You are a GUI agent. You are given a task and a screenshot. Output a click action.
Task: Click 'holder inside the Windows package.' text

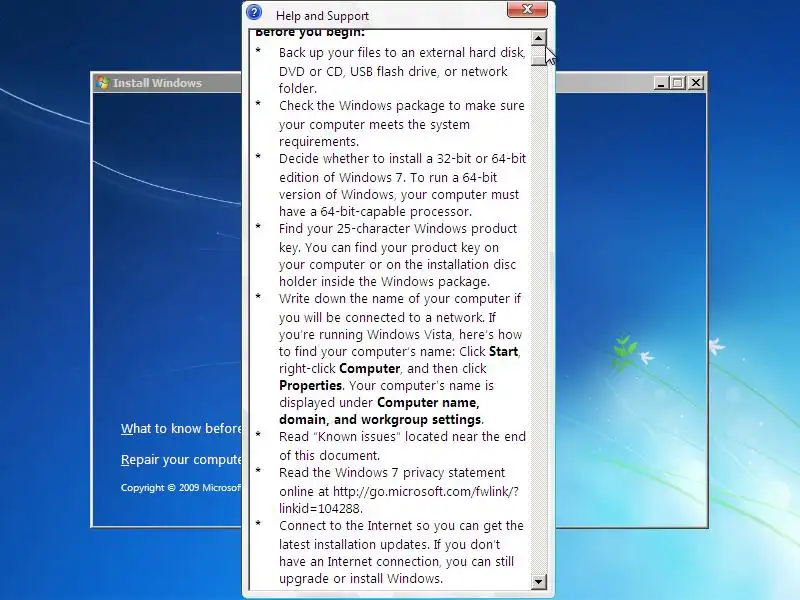coord(384,282)
